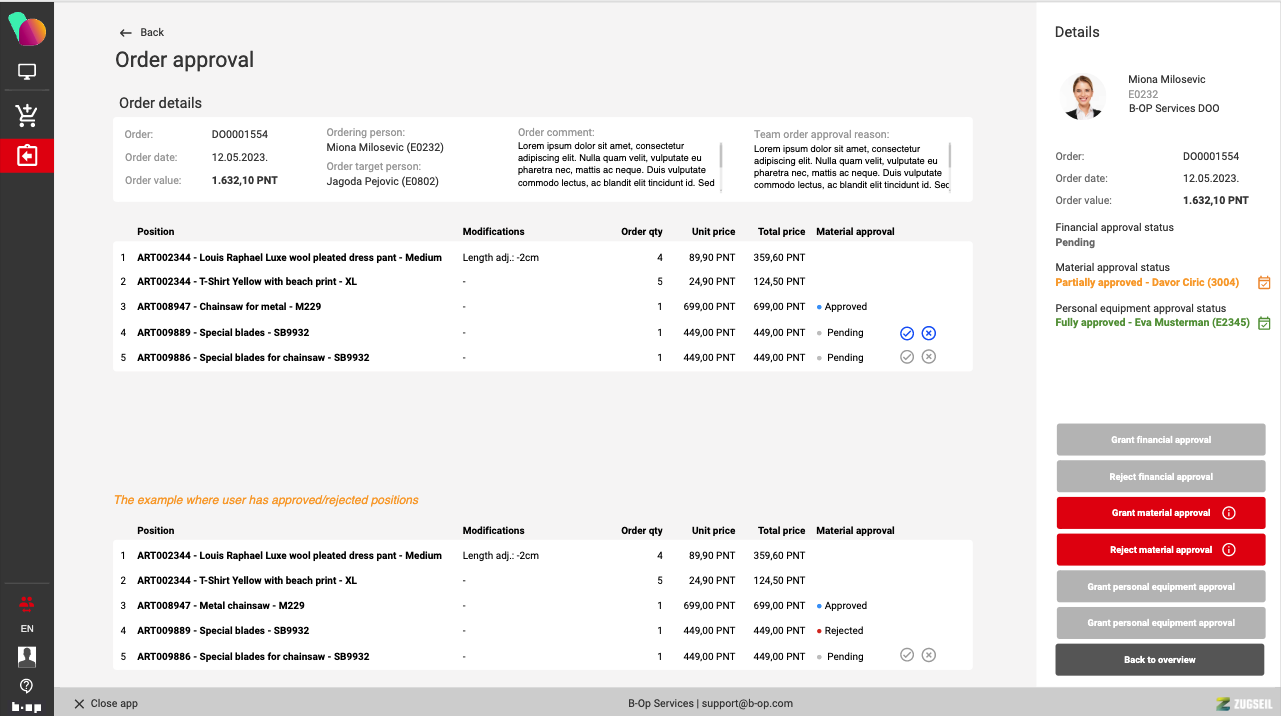The height and width of the screenshot is (716, 1281).
Task: Click the Close app button
Action: (106, 703)
